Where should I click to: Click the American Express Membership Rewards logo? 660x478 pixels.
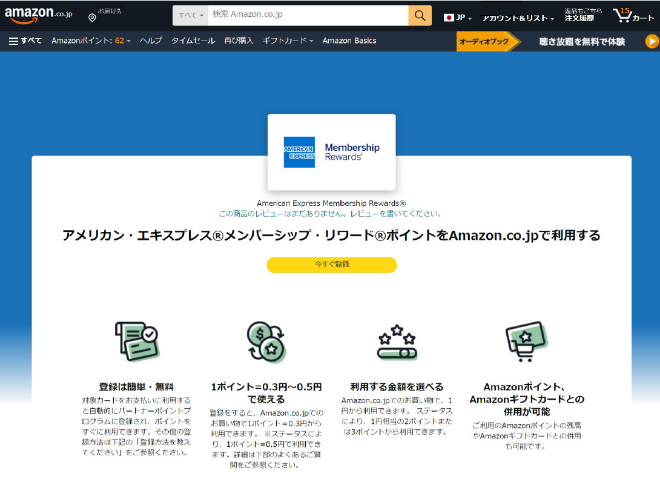(331, 152)
